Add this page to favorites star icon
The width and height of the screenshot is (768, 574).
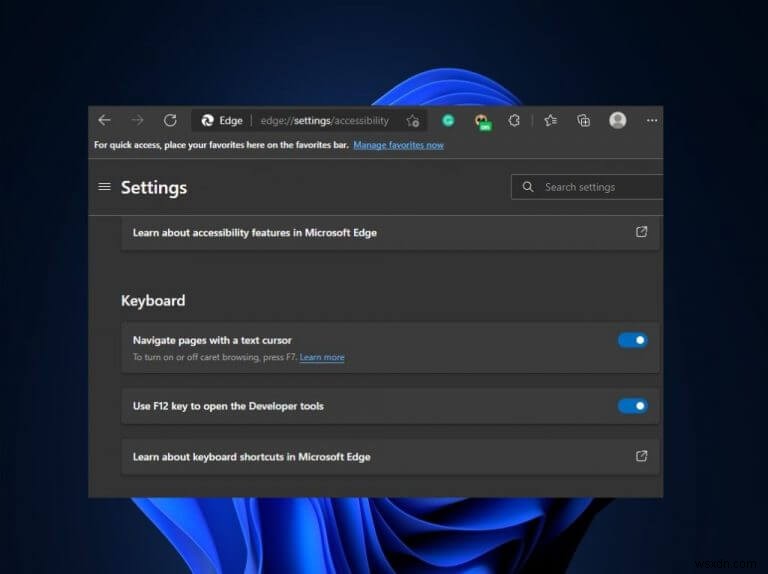[x=412, y=120]
